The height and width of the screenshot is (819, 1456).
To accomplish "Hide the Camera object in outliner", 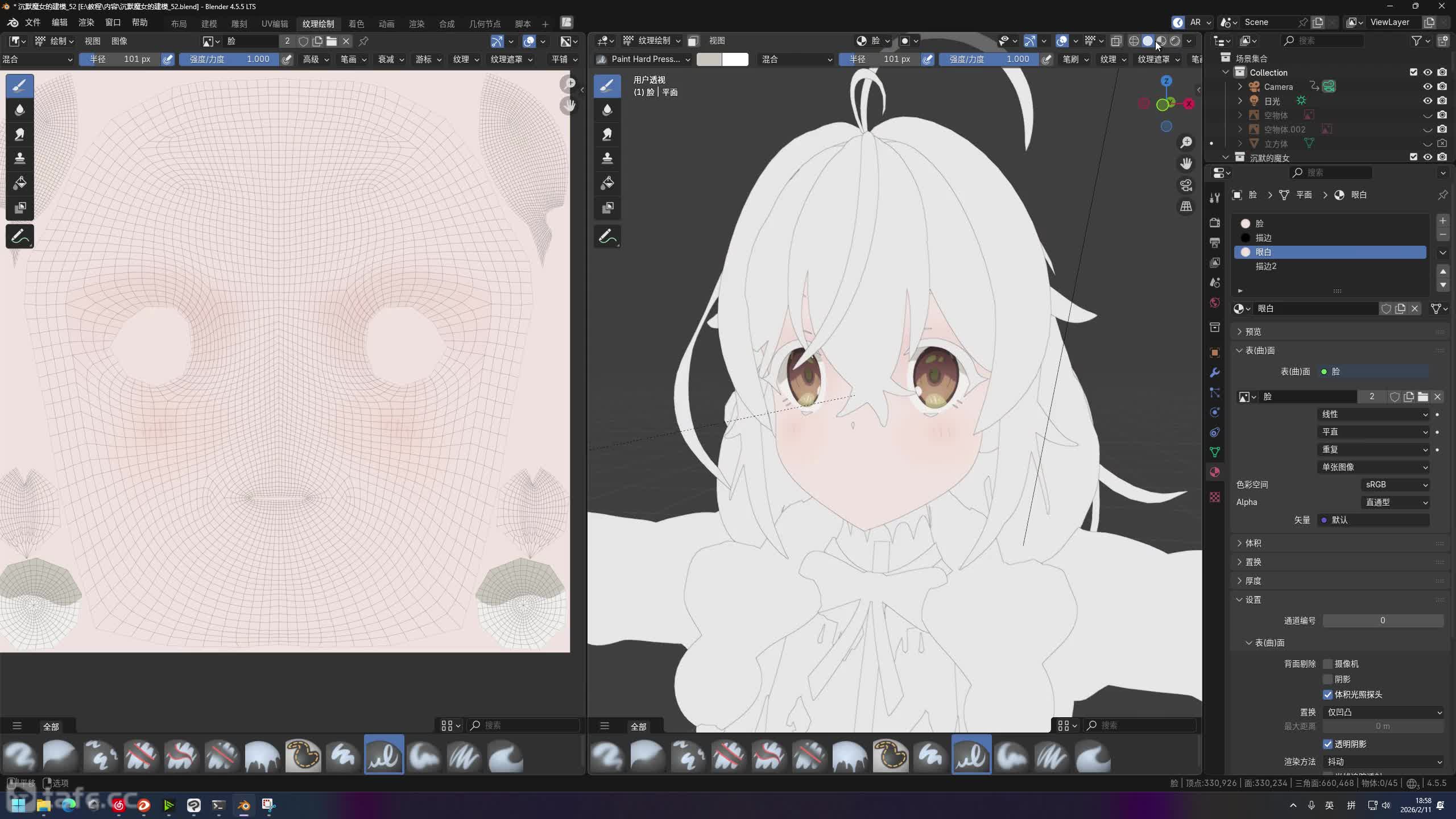I will [1428, 86].
